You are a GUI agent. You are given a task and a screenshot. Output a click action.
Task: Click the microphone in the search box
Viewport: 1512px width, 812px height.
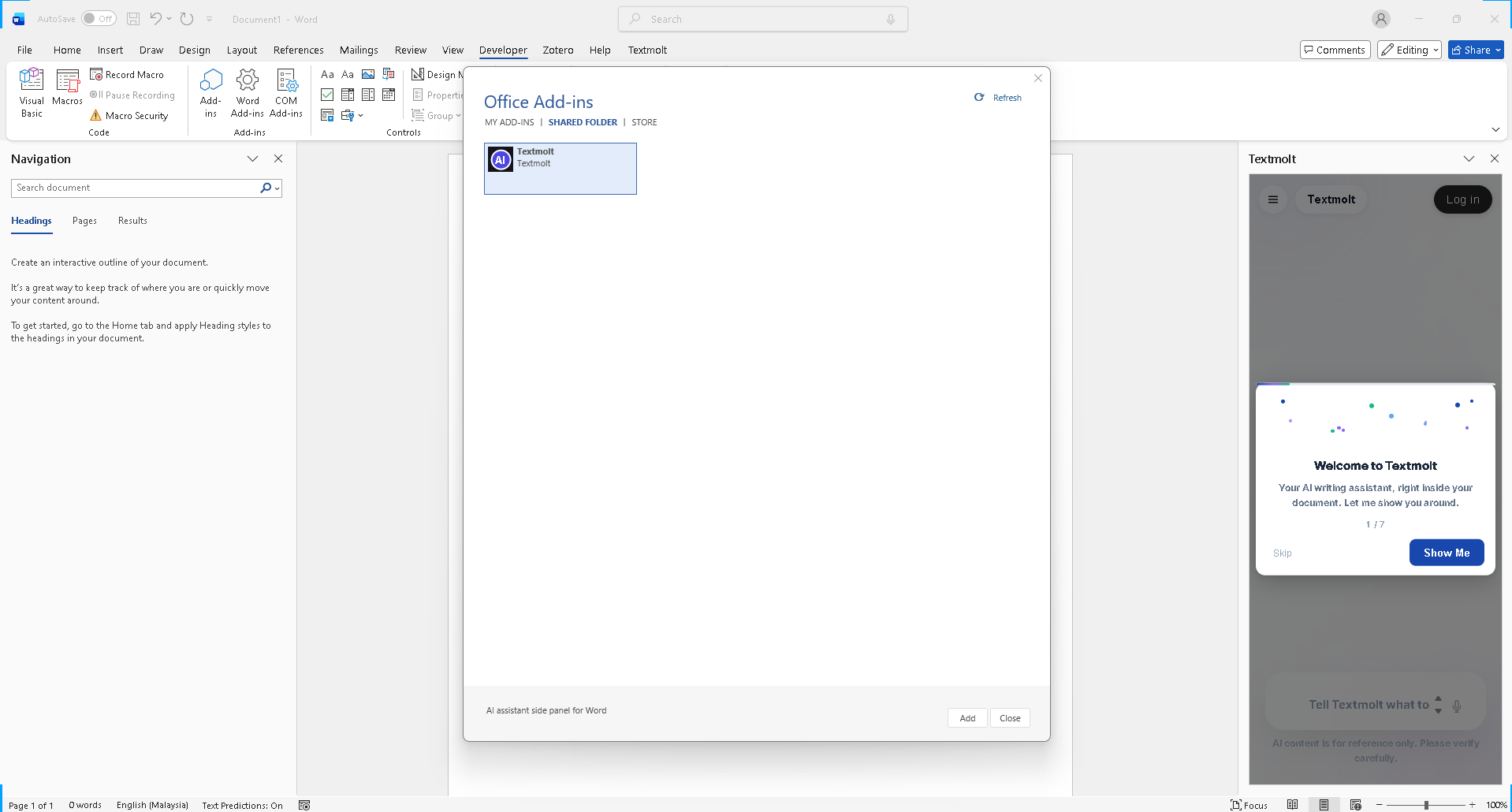point(891,19)
